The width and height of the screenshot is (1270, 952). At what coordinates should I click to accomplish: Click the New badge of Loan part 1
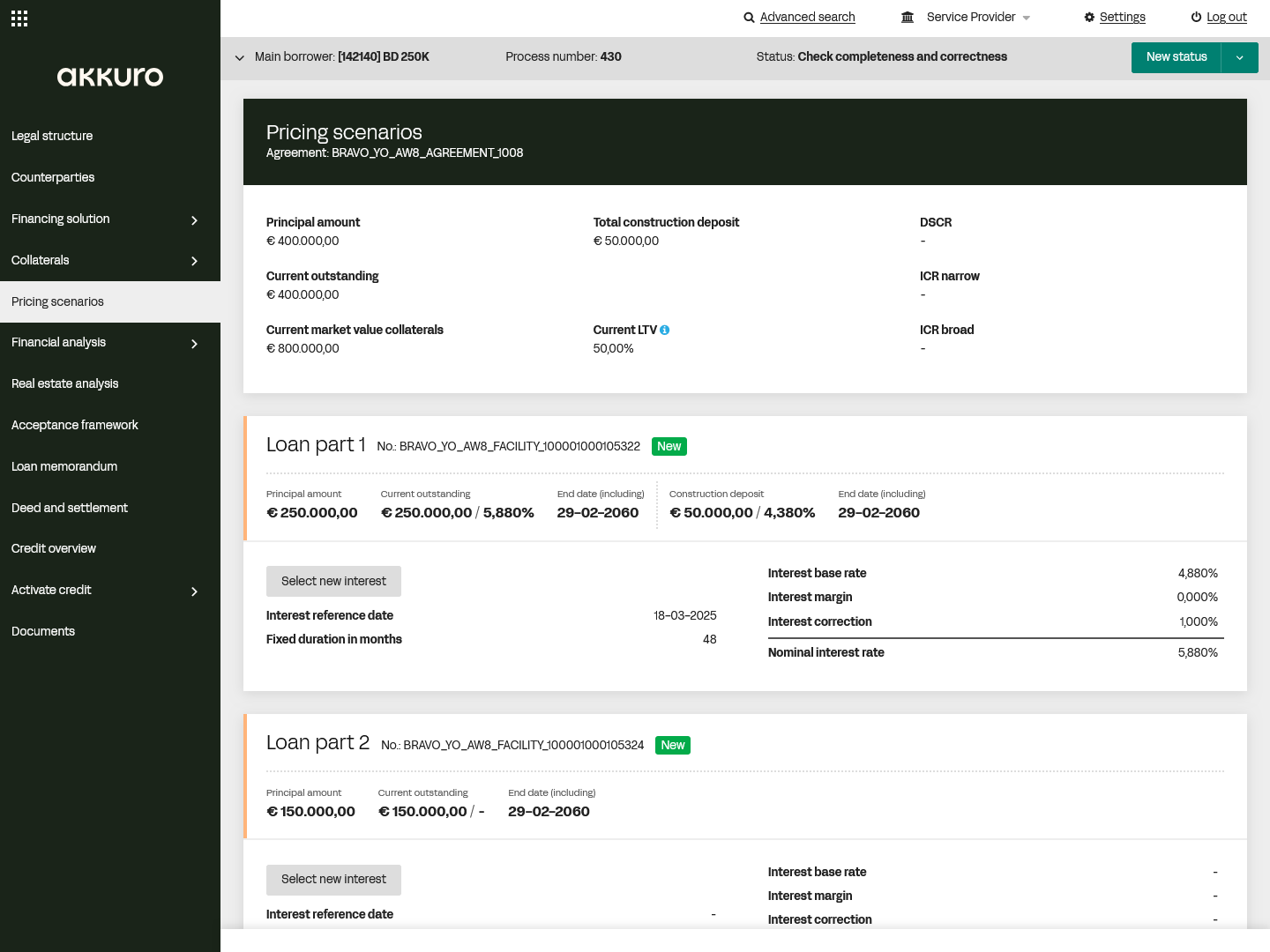pos(669,446)
